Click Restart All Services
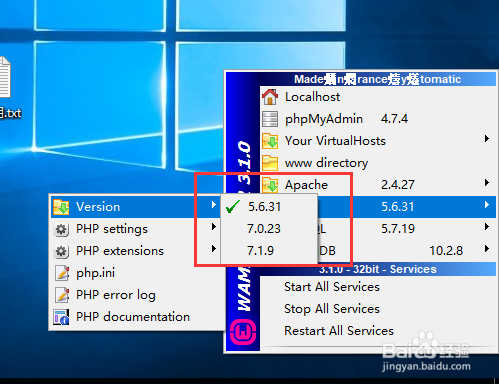The height and width of the screenshot is (384, 499). [378, 331]
